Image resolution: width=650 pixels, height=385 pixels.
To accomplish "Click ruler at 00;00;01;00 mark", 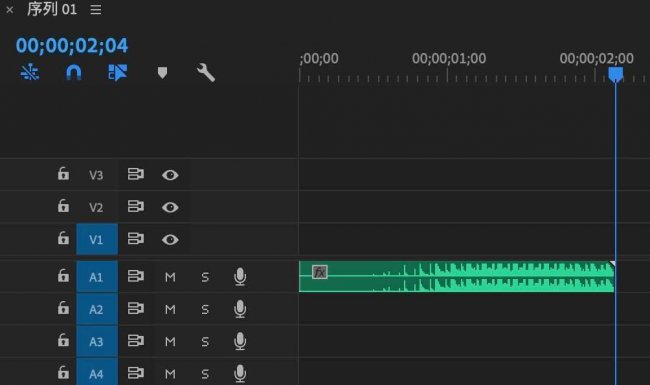I will click(x=449, y=58).
